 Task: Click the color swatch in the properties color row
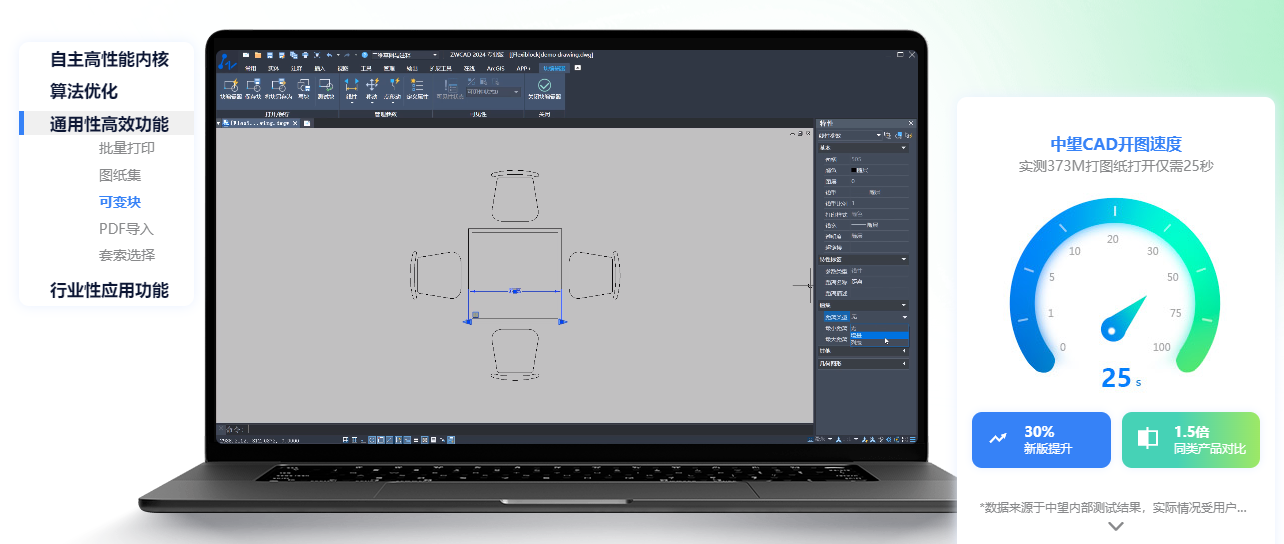tap(854, 170)
